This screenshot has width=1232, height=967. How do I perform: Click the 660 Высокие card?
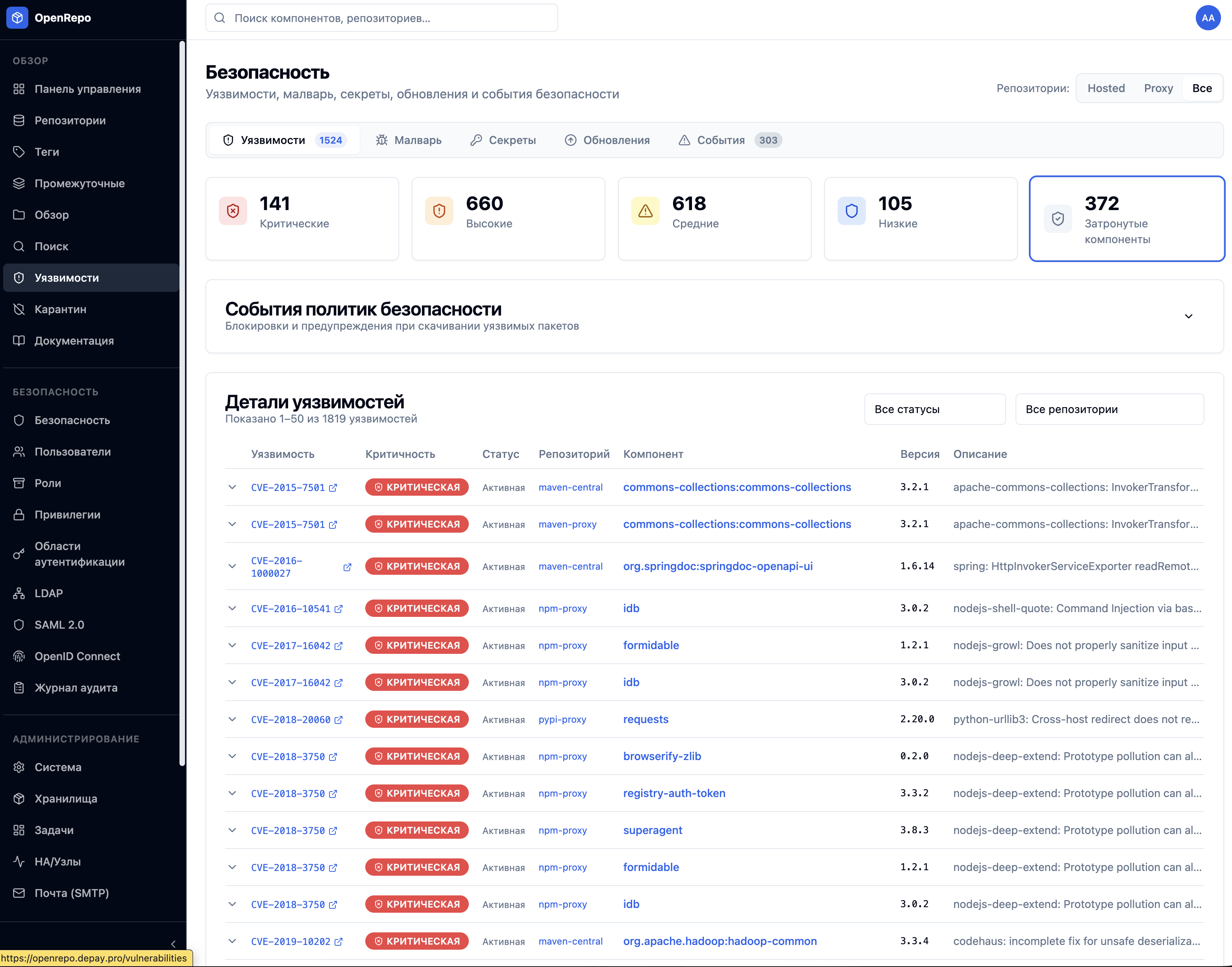click(508, 218)
